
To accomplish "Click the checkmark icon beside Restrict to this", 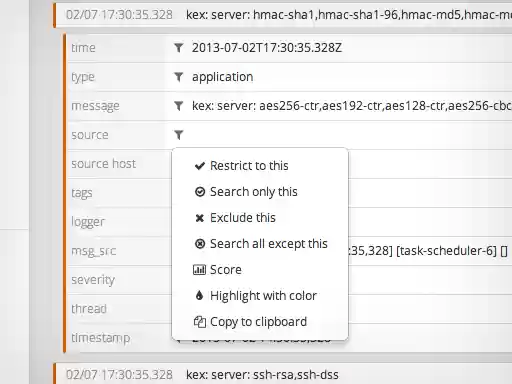I will point(200,166).
